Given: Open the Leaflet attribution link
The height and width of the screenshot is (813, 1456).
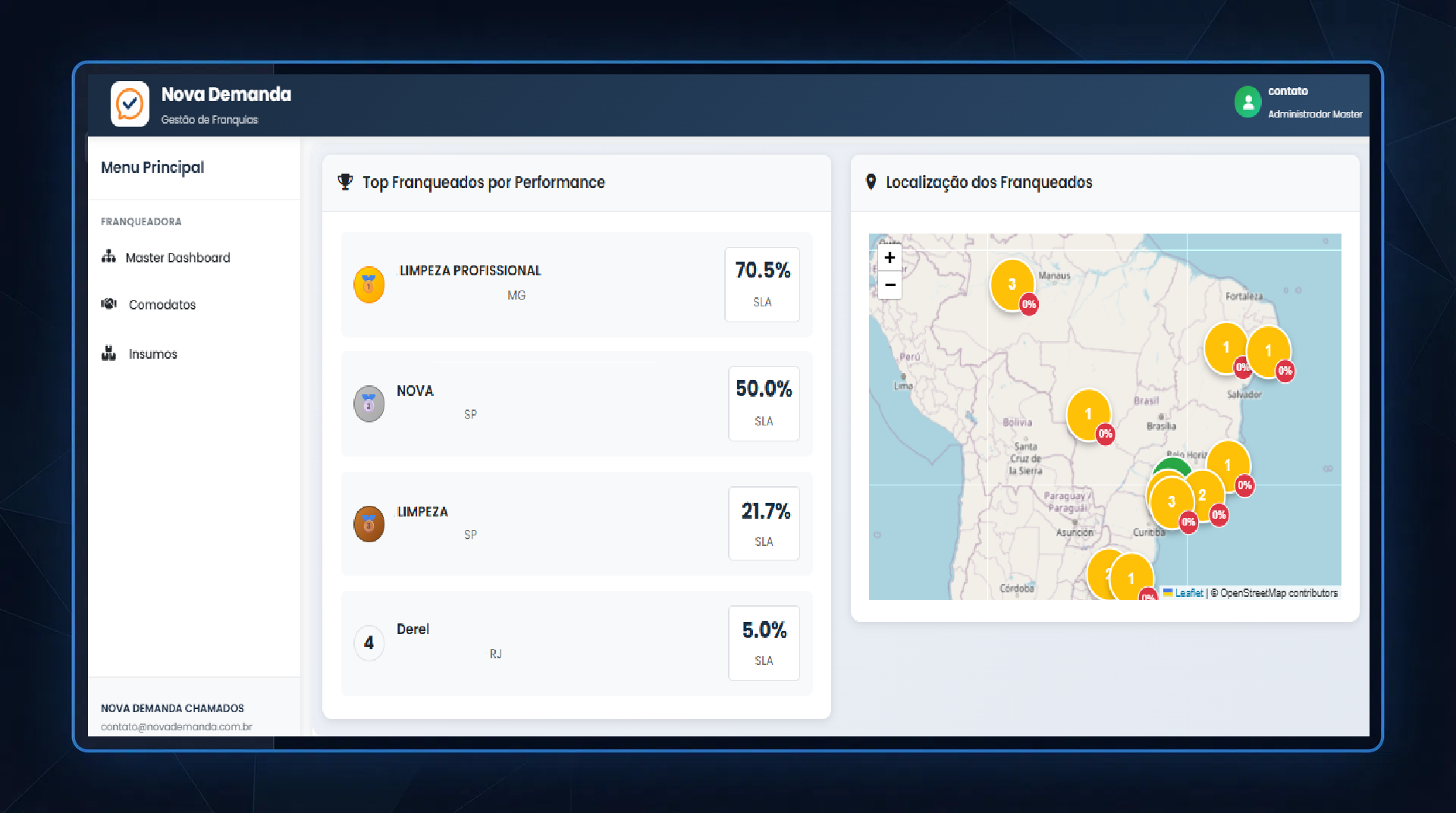Looking at the screenshot, I should click(1188, 593).
